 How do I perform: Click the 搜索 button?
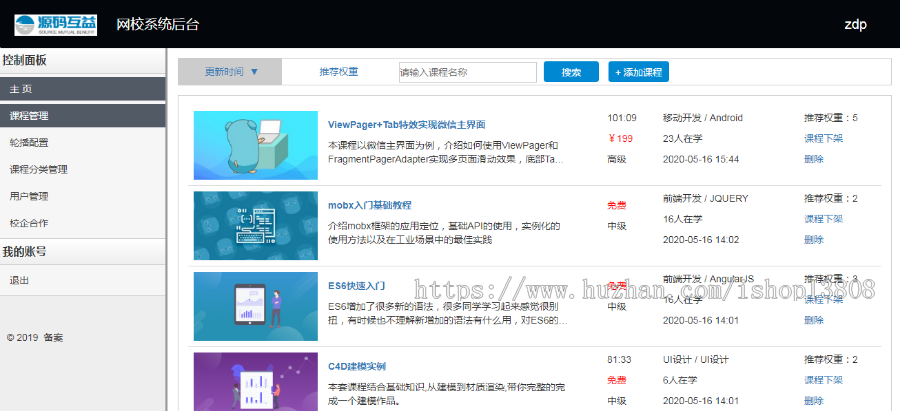tap(571, 72)
